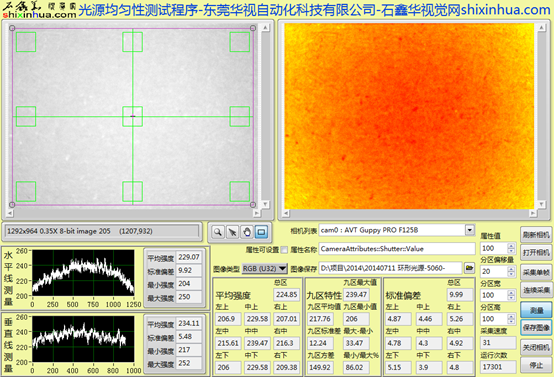554x377 pixels.
Task: Click the blue 测量 measure button
Action: click(x=536, y=310)
